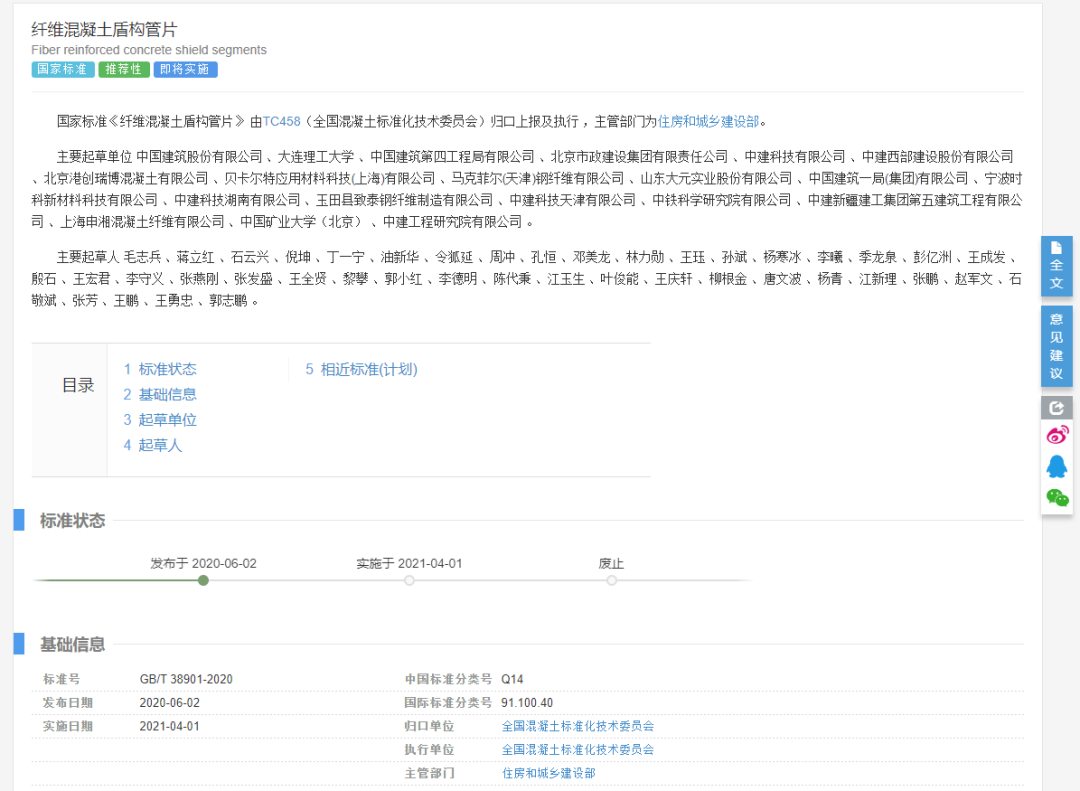Select 5 相近标准(计划) in contents
Image resolution: width=1080 pixels, height=791 pixels.
coord(361,369)
